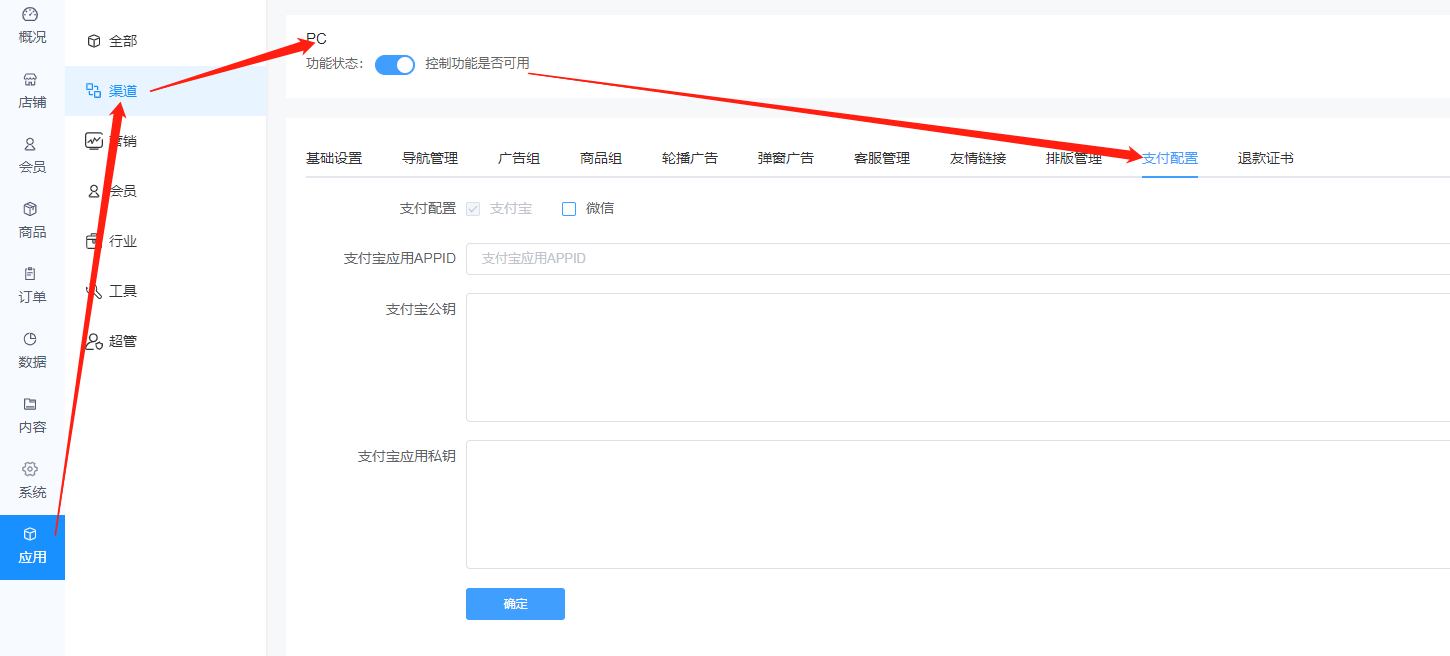Click the 营销 chart icon in submenu
This screenshot has height=656, width=1450.
[94, 141]
